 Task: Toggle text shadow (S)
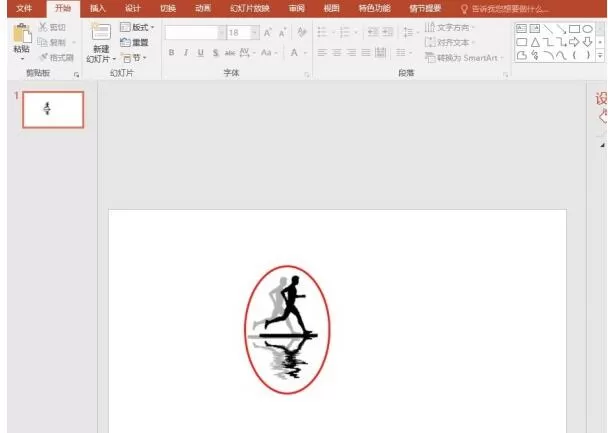pyautogui.click(x=216, y=52)
